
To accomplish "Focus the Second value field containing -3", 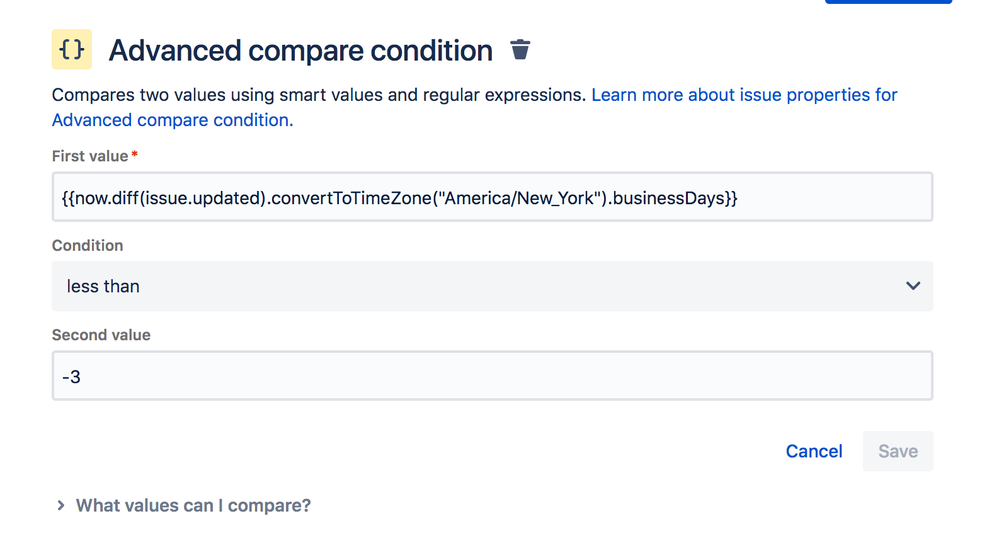I will click(x=492, y=376).
